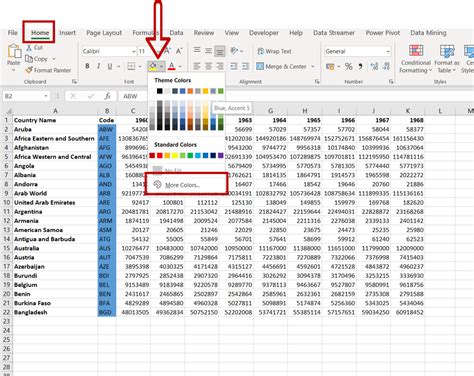Insert a function with the fx icon
Screen dimensions: 474x376
[x=107, y=96]
